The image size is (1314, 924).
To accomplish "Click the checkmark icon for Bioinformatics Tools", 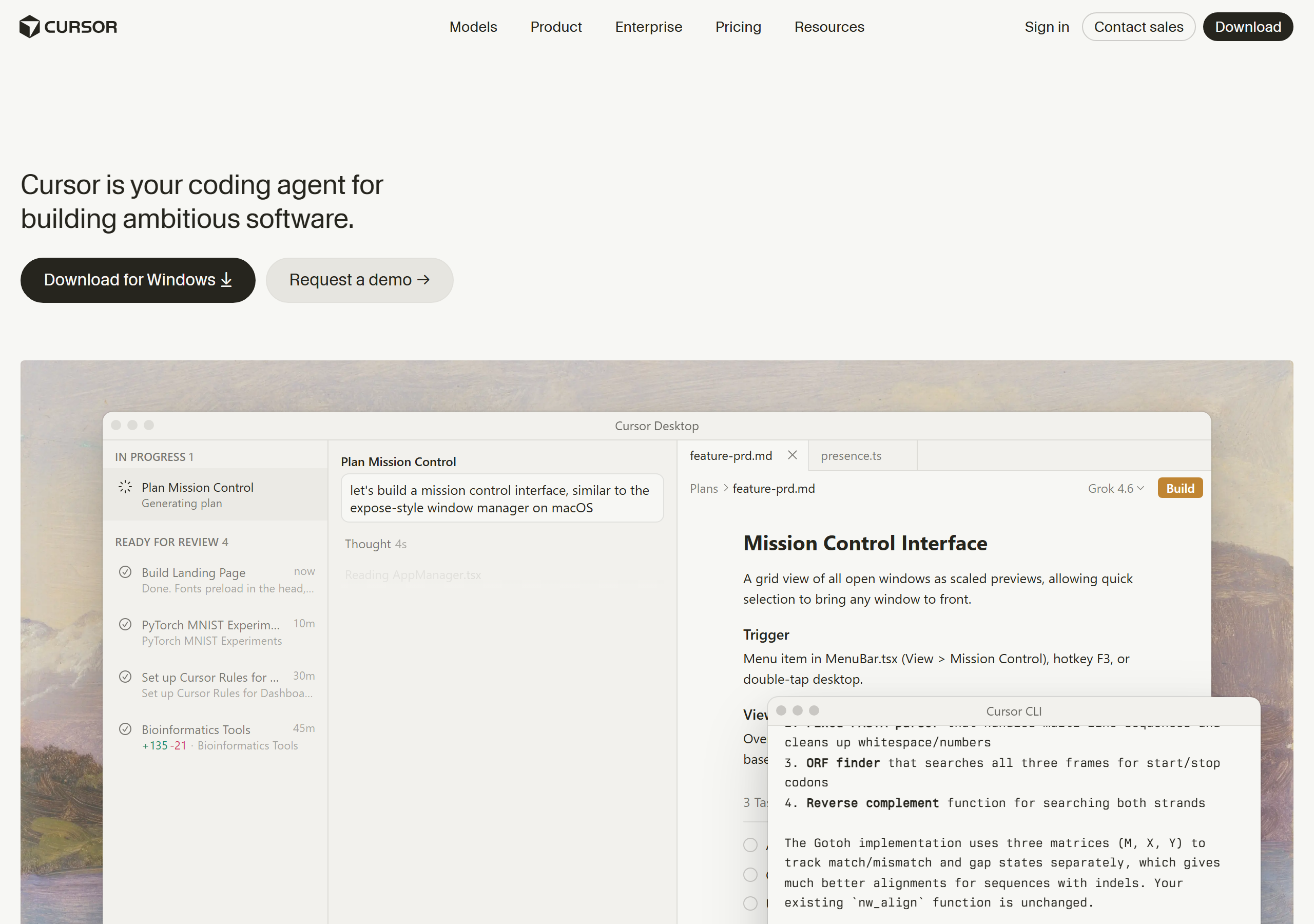I will 125,729.
